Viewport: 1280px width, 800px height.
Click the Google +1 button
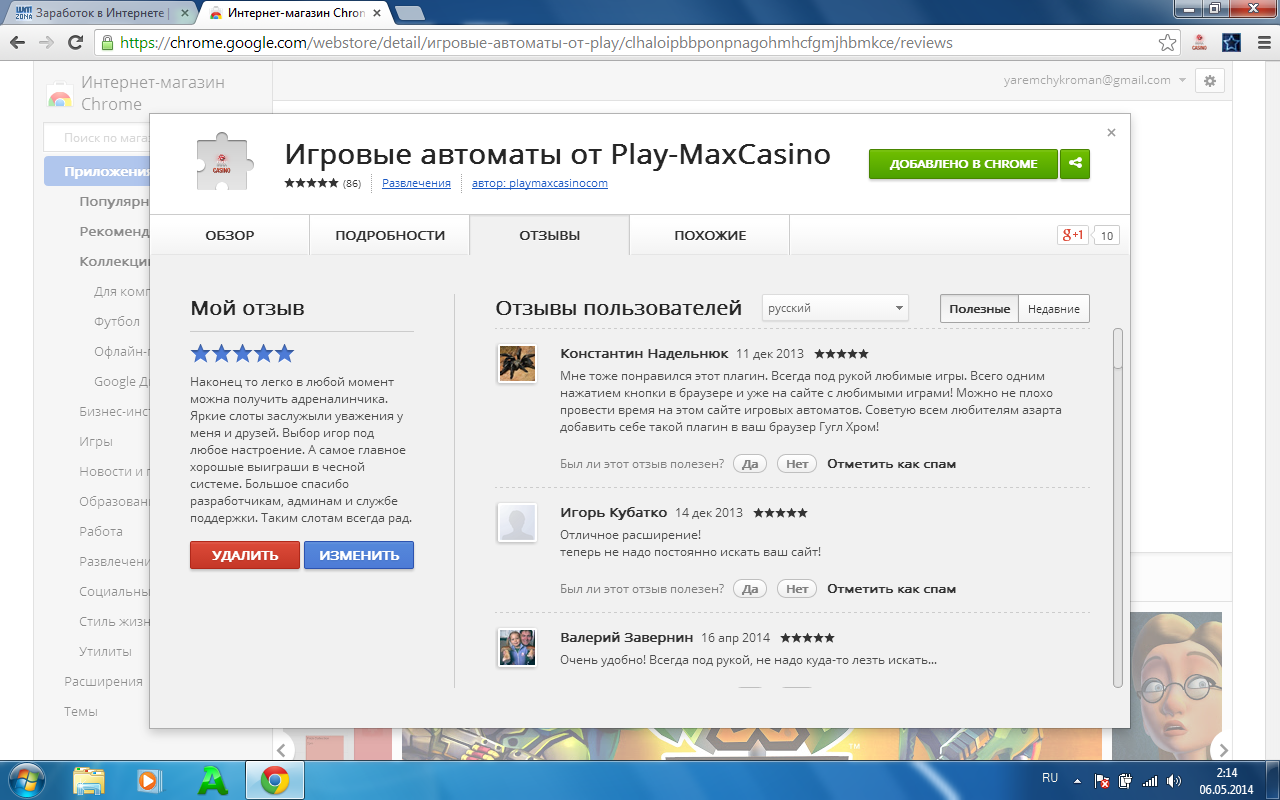click(x=1073, y=235)
